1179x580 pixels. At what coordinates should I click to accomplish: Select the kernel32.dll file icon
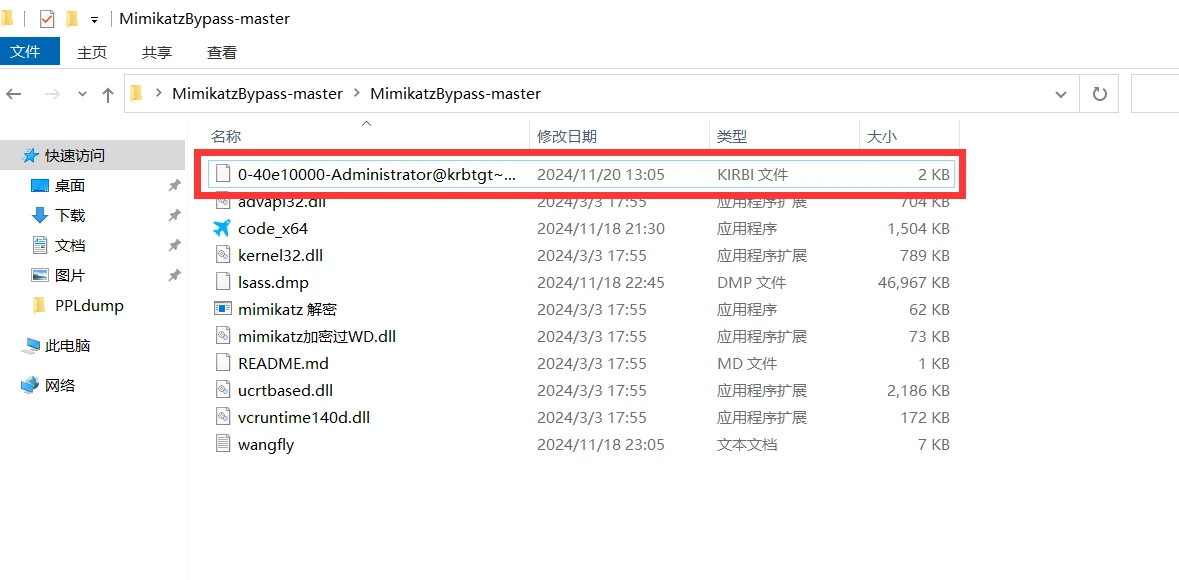pyautogui.click(x=222, y=255)
